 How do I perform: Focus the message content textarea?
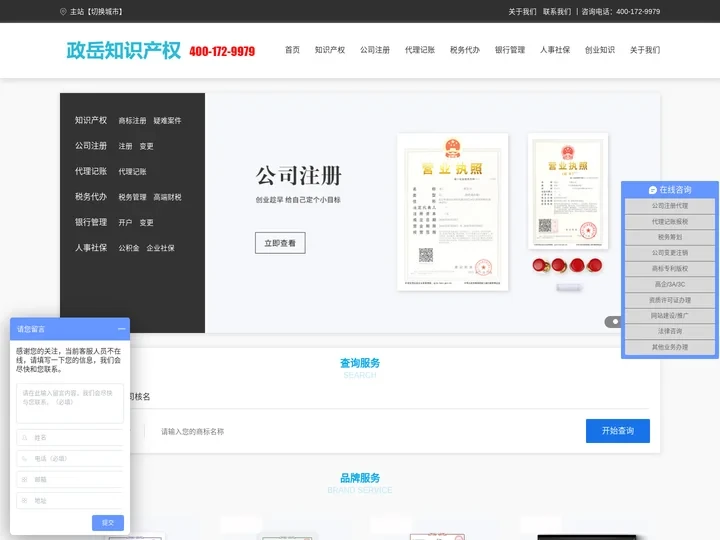click(x=70, y=403)
